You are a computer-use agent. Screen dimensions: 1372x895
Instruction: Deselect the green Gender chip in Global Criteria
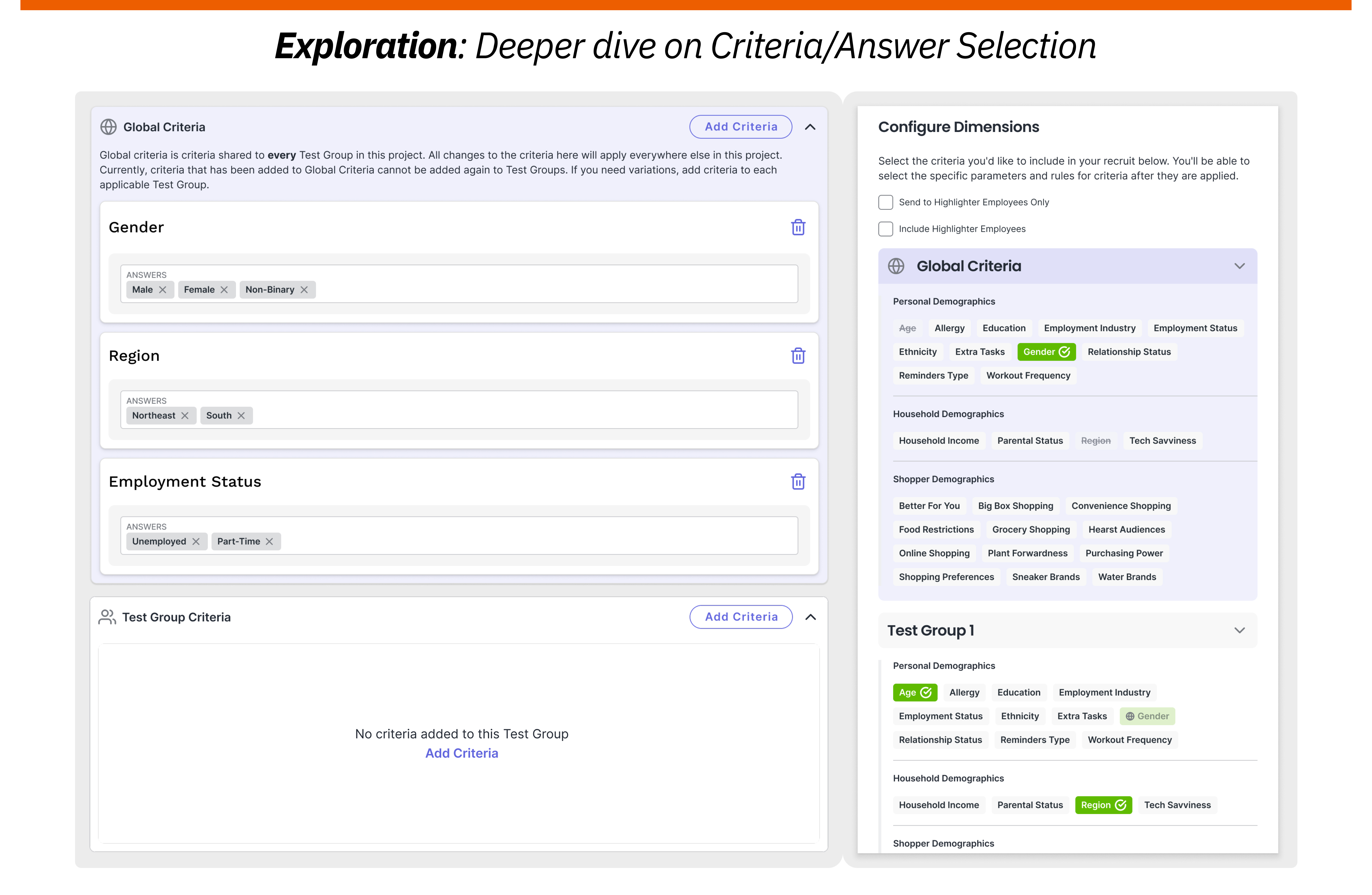(x=1046, y=352)
